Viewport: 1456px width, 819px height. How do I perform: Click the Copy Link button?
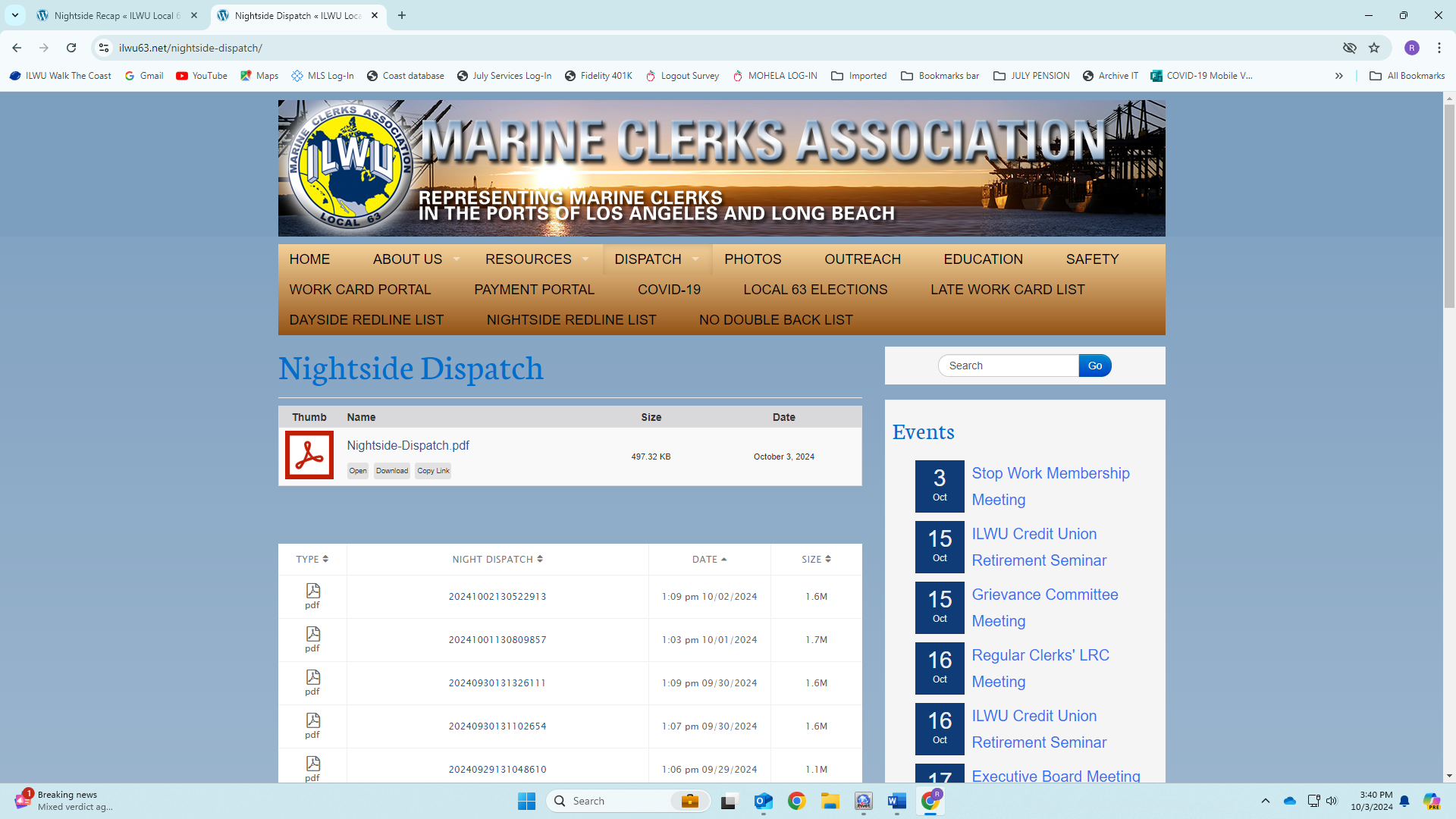(x=433, y=471)
